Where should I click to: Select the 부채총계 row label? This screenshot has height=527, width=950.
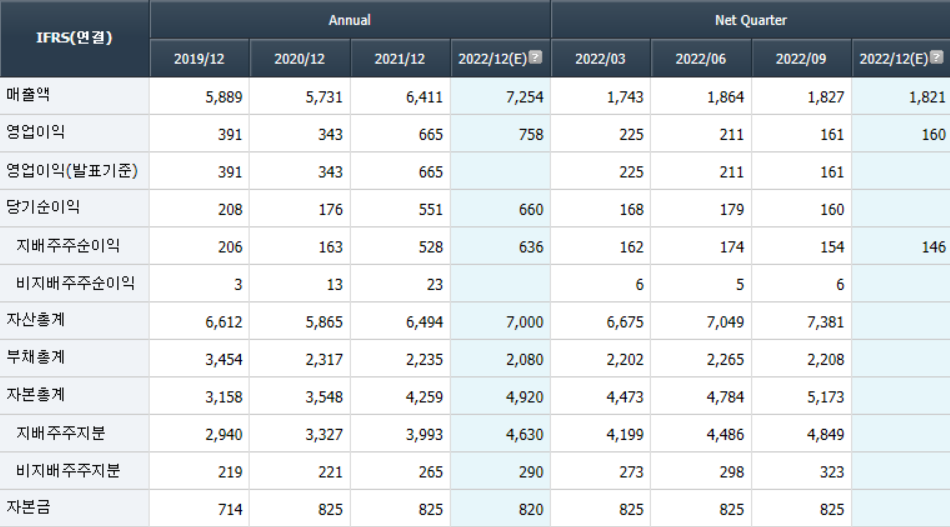pos(36,358)
